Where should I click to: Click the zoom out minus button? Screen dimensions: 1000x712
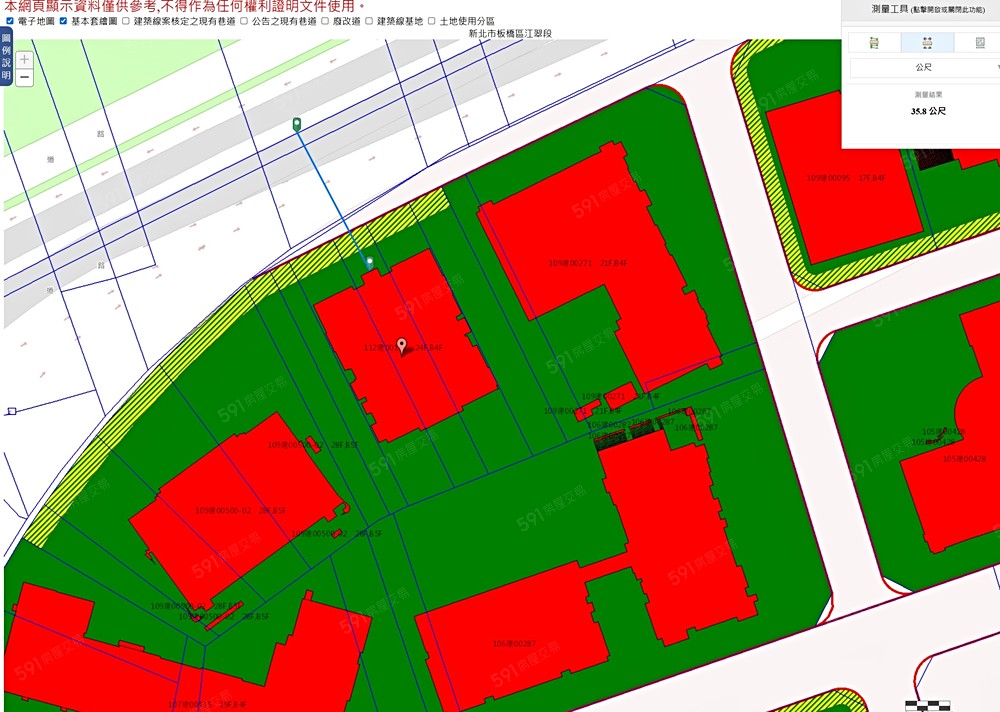pos(25,78)
